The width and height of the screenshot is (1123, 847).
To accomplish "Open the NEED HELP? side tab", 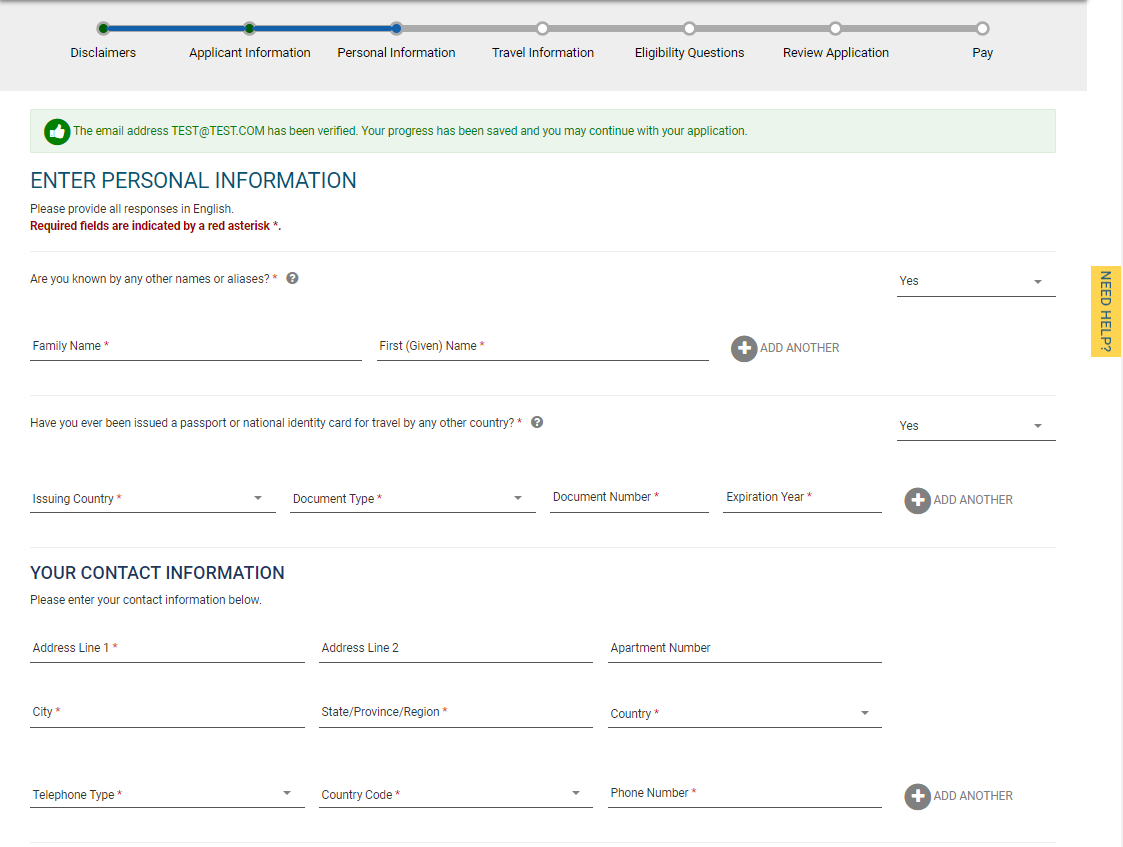I will tap(1105, 311).
